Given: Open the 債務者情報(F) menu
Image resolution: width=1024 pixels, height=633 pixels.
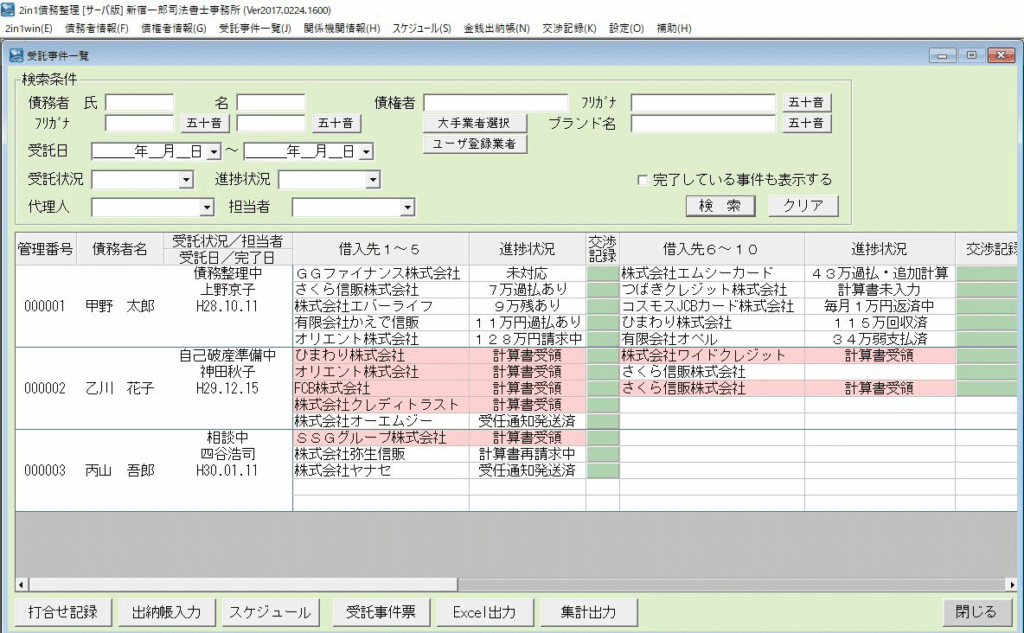Looking at the screenshot, I should (97, 28).
